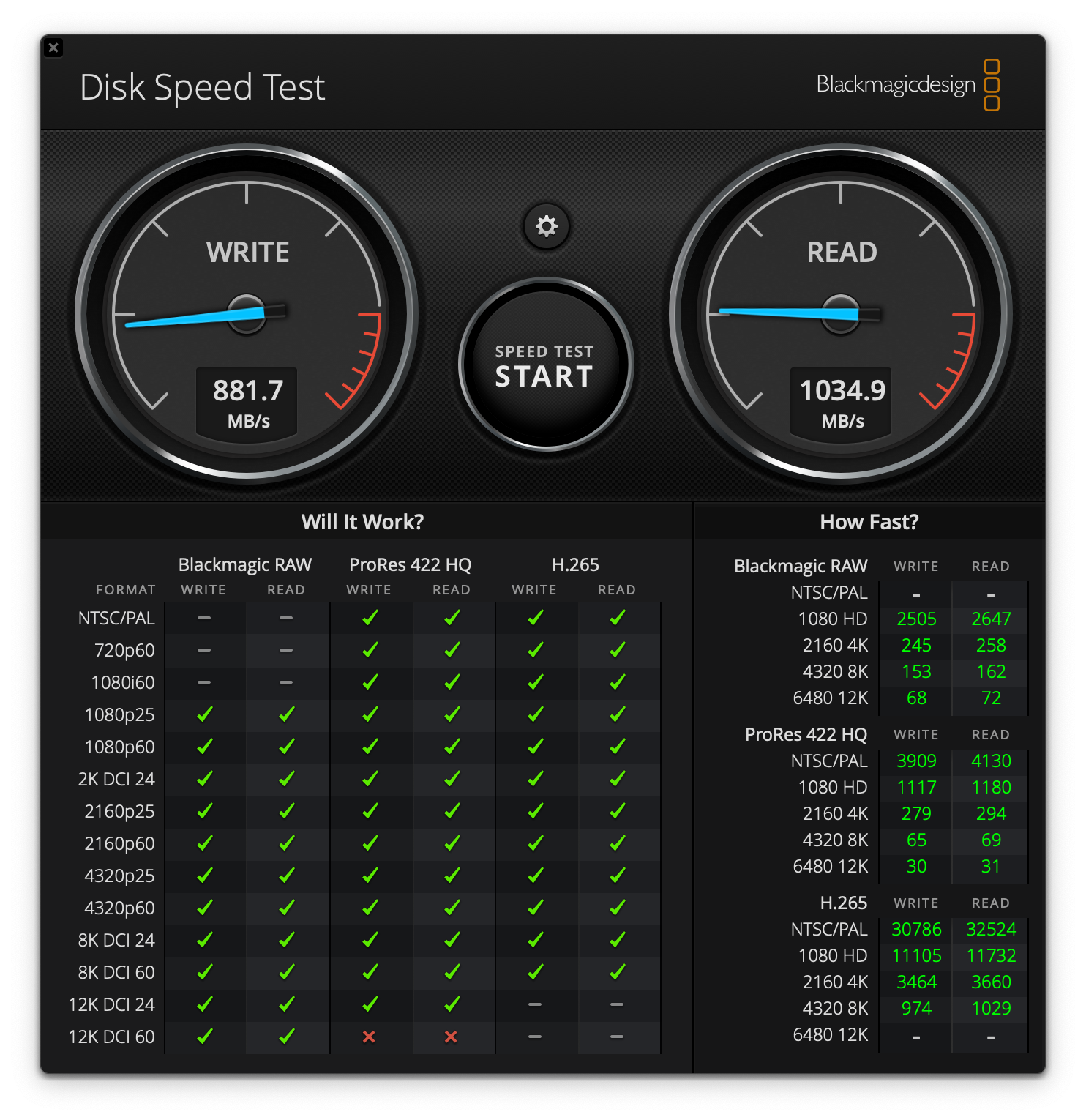The image size is (1086, 1120).
Task: Click H.265 write checkmark for NTSC/PAL
Action: point(536,617)
